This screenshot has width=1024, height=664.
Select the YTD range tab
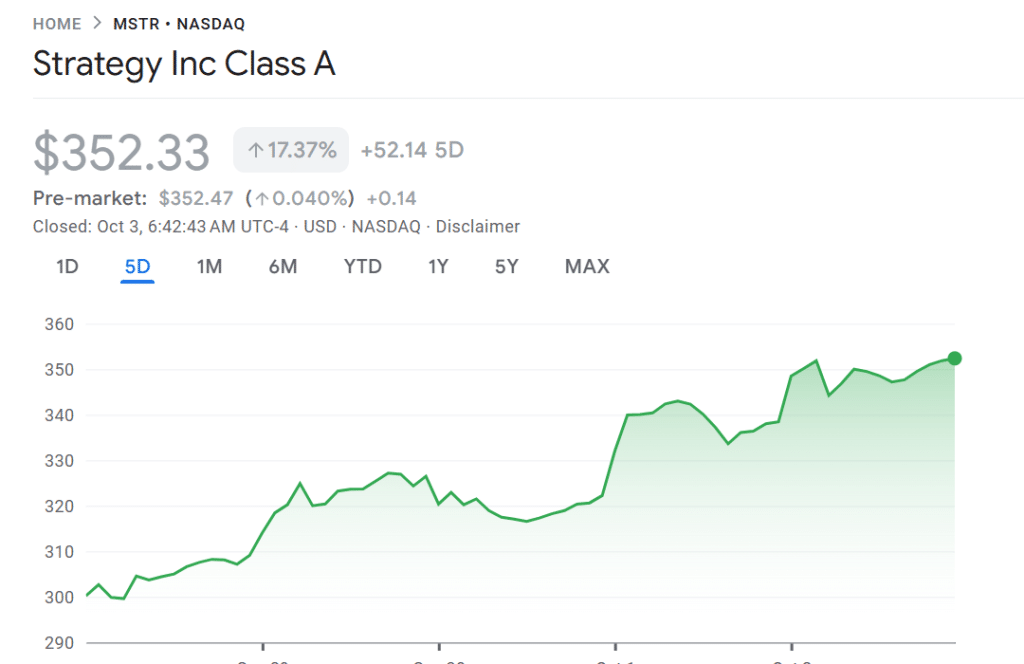363,267
